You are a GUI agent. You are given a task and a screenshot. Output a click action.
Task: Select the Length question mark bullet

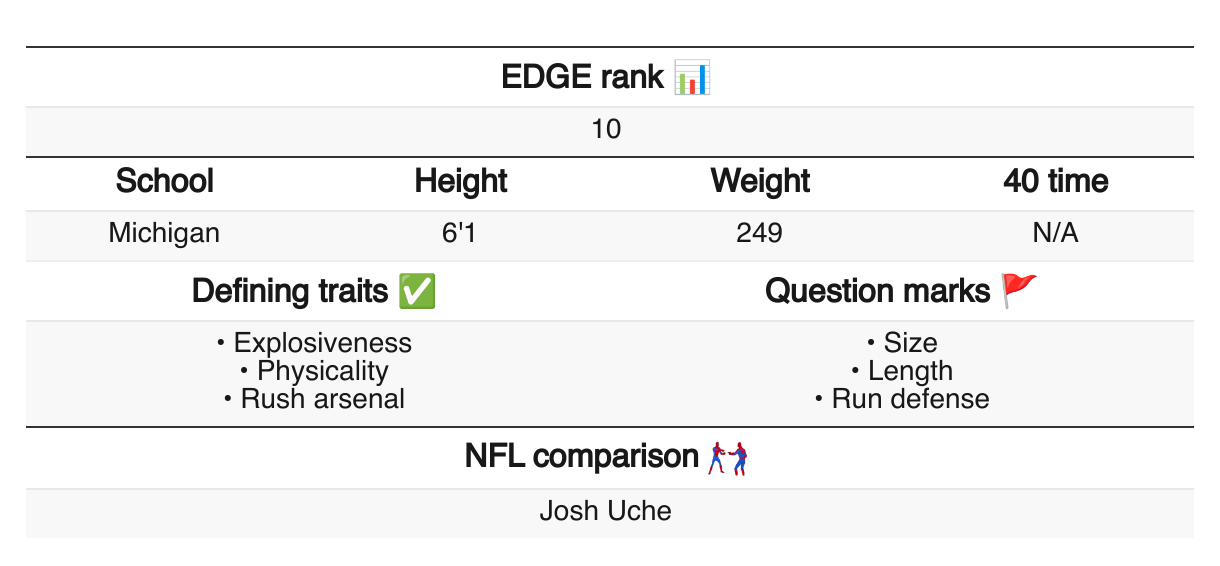pos(902,371)
